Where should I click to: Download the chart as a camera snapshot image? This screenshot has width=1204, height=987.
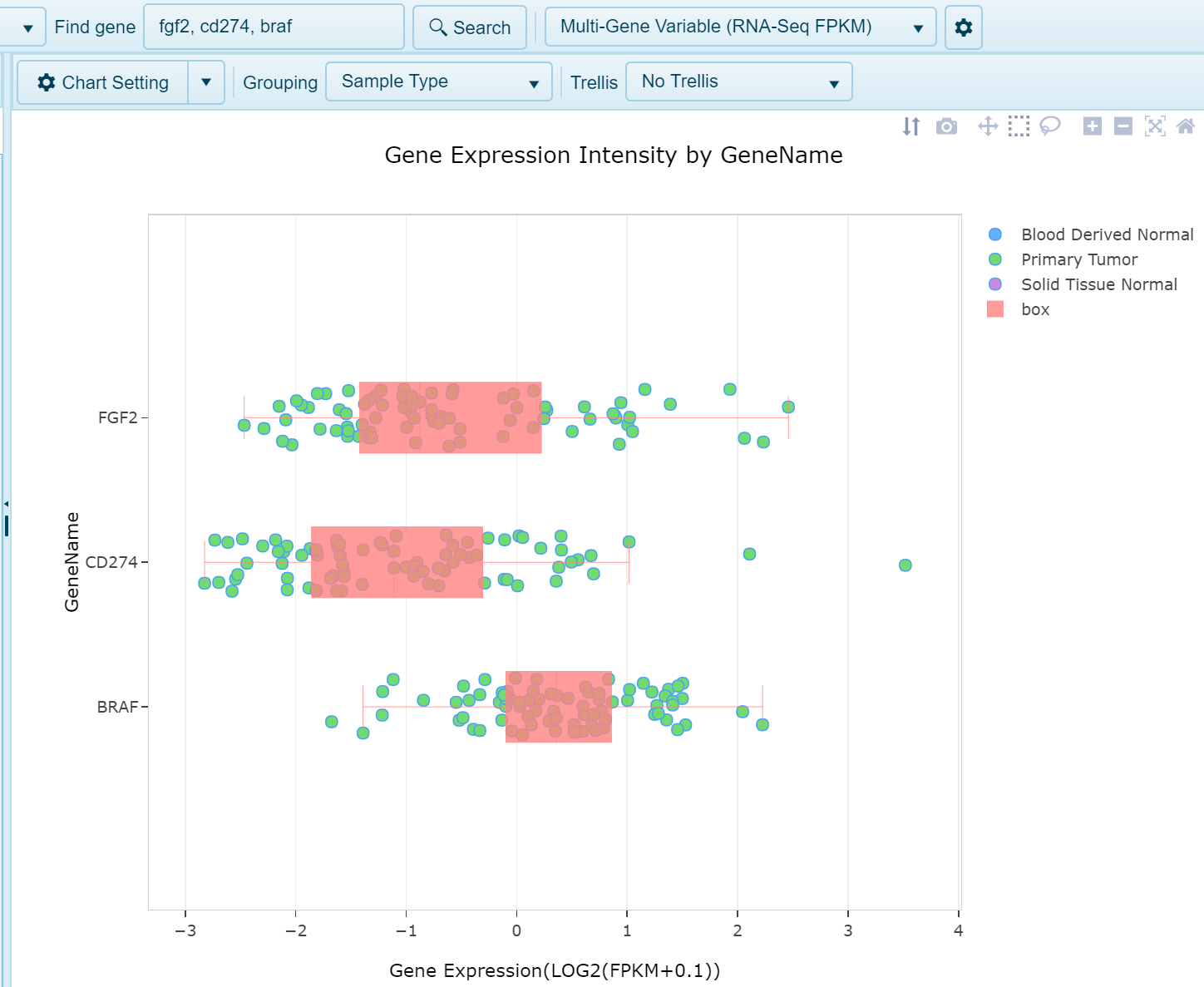(x=946, y=126)
